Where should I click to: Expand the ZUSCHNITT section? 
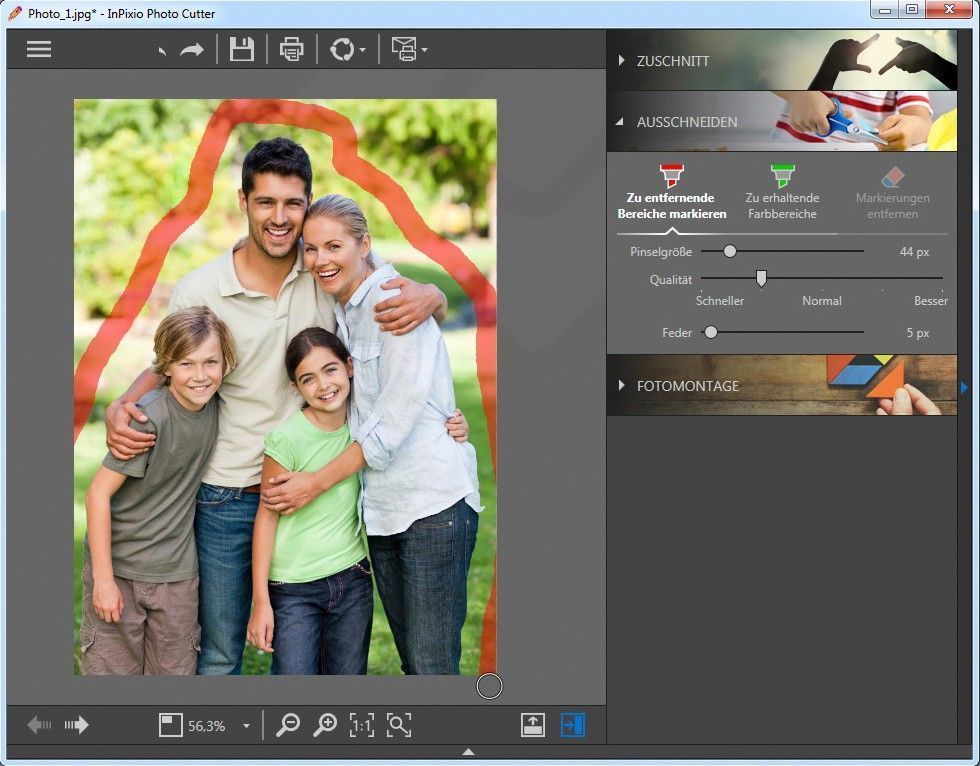[672, 61]
